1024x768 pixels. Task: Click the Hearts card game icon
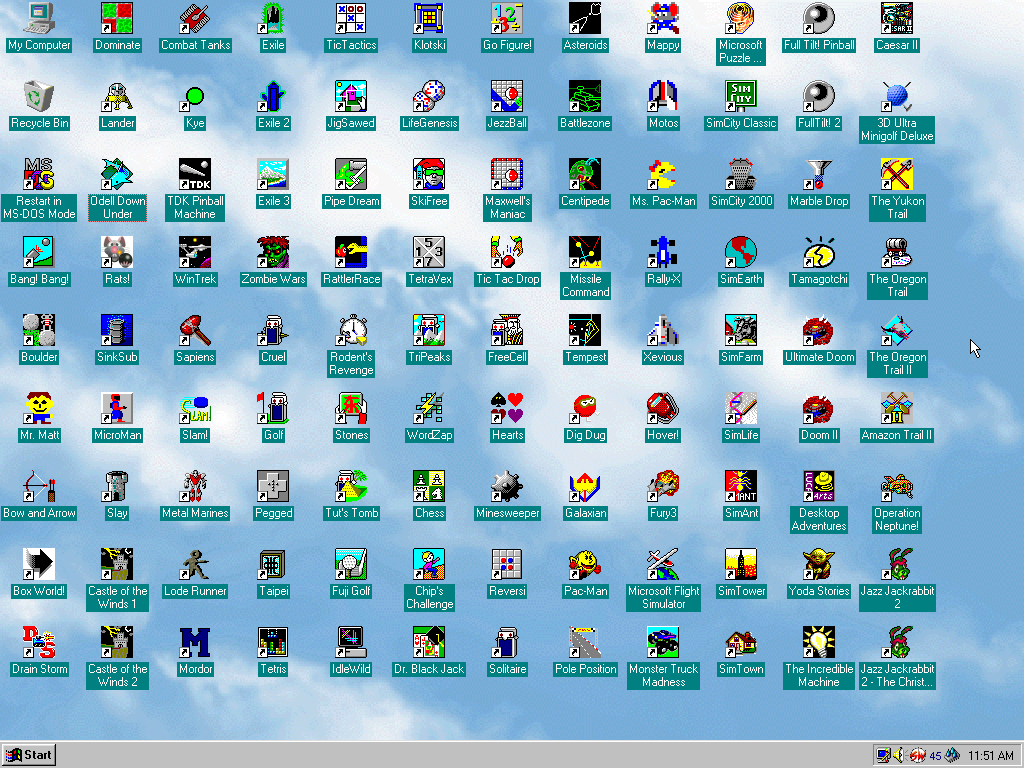[507, 408]
